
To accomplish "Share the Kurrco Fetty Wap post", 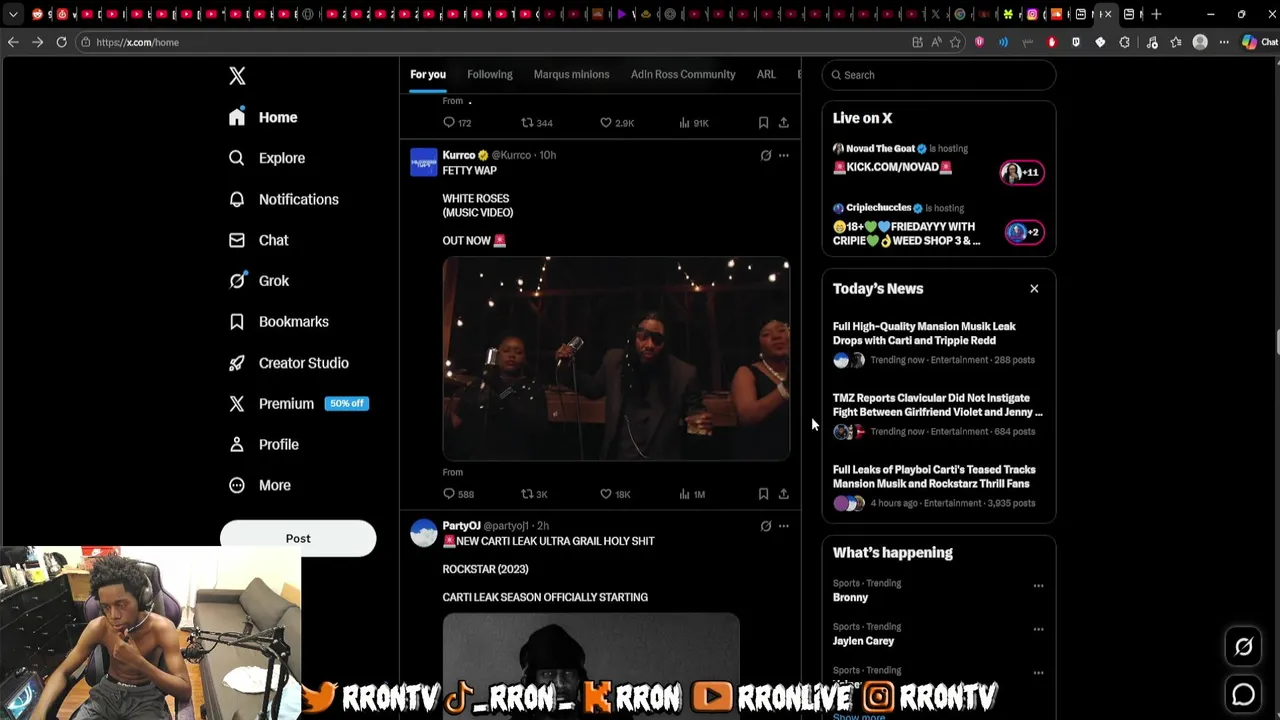I will coord(784,494).
